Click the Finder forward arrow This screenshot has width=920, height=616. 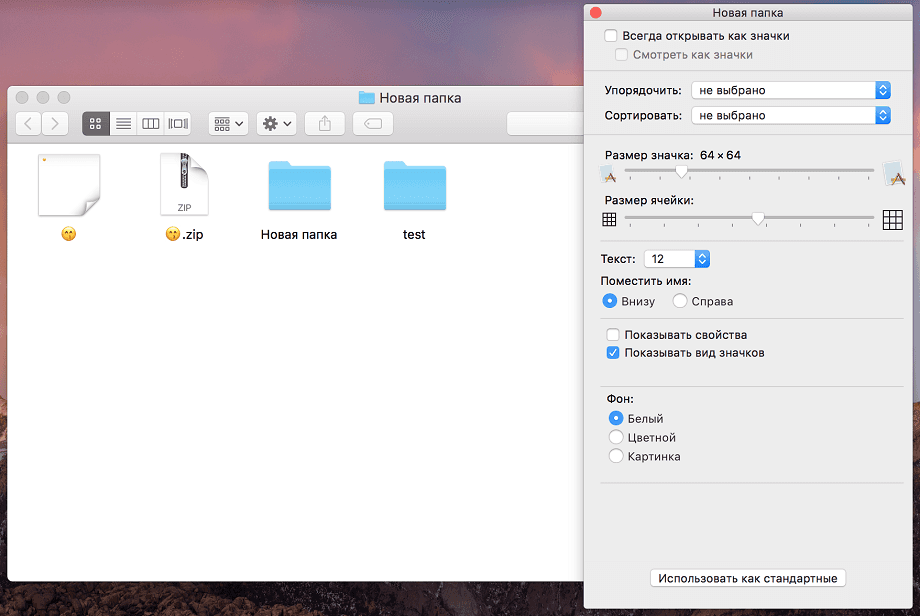[x=55, y=124]
